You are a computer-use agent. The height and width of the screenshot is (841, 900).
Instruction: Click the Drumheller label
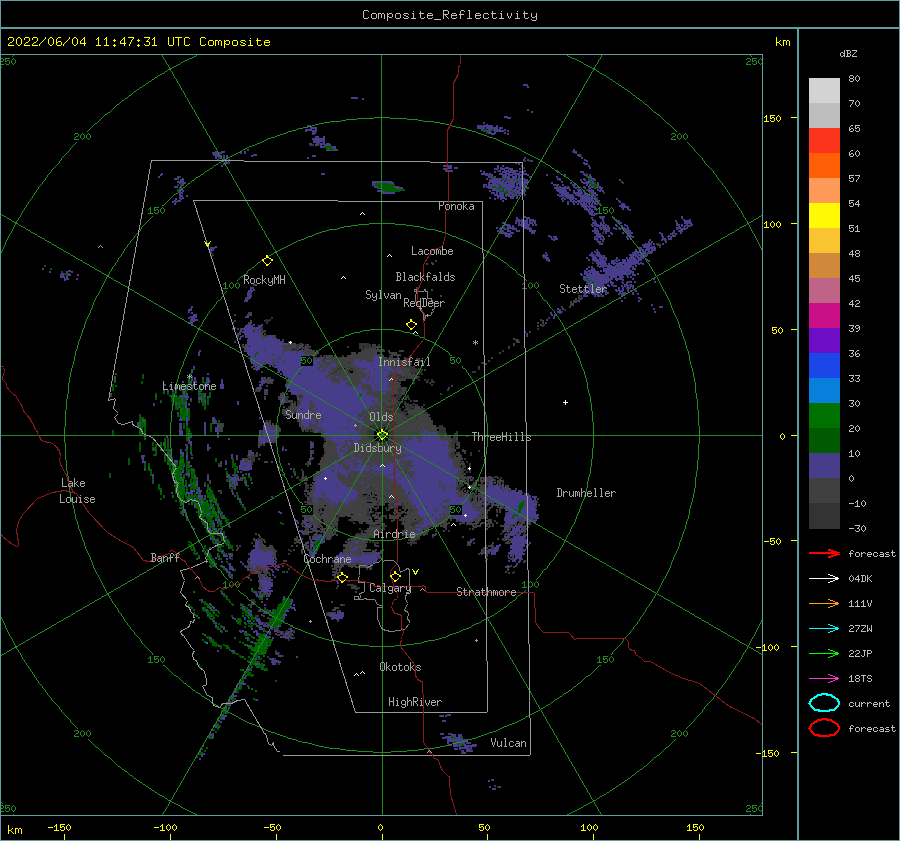pyautogui.click(x=586, y=493)
